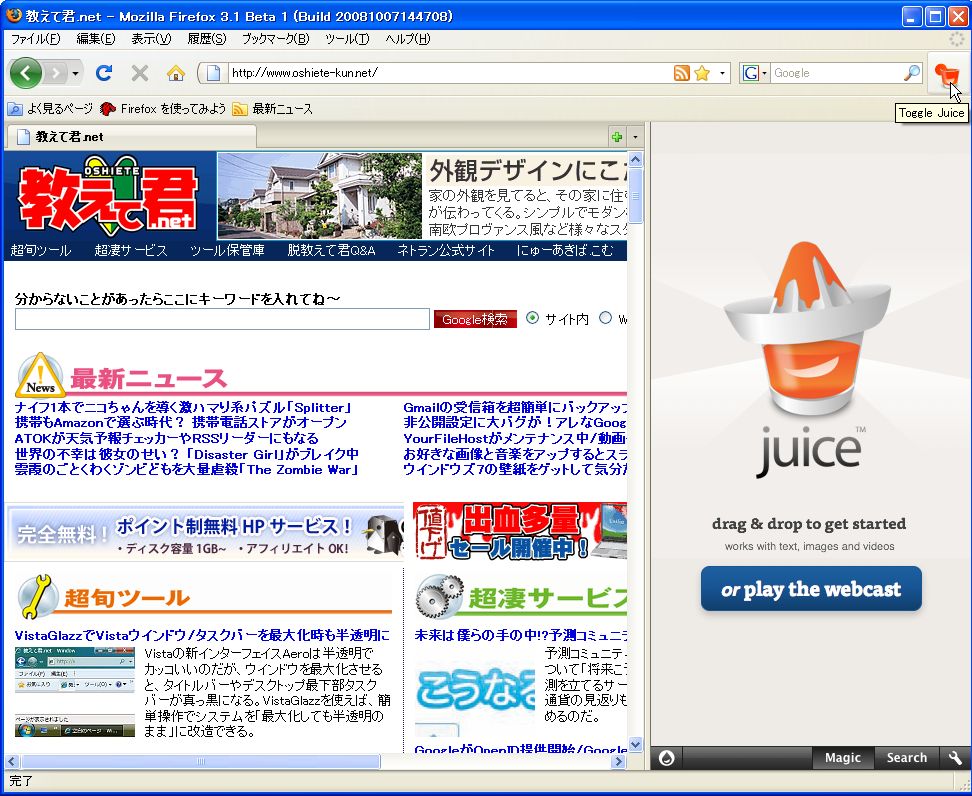
Task: Open the 携帯もAmazon news link
Action: pyautogui.click(x=180, y=423)
